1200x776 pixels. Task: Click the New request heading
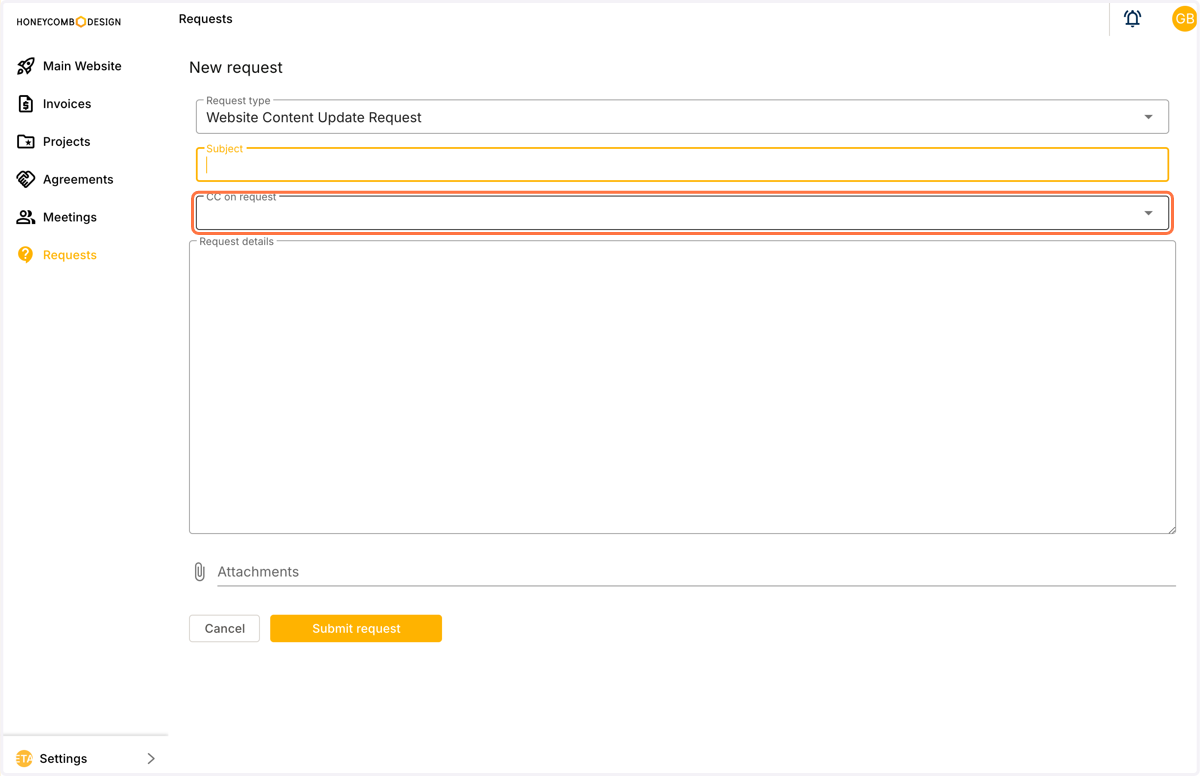pyautogui.click(x=236, y=67)
